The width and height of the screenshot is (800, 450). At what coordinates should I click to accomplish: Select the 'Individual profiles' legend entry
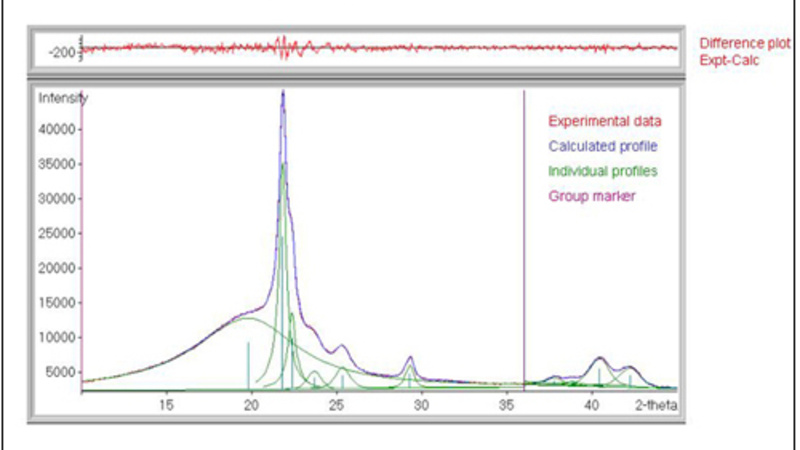603,171
